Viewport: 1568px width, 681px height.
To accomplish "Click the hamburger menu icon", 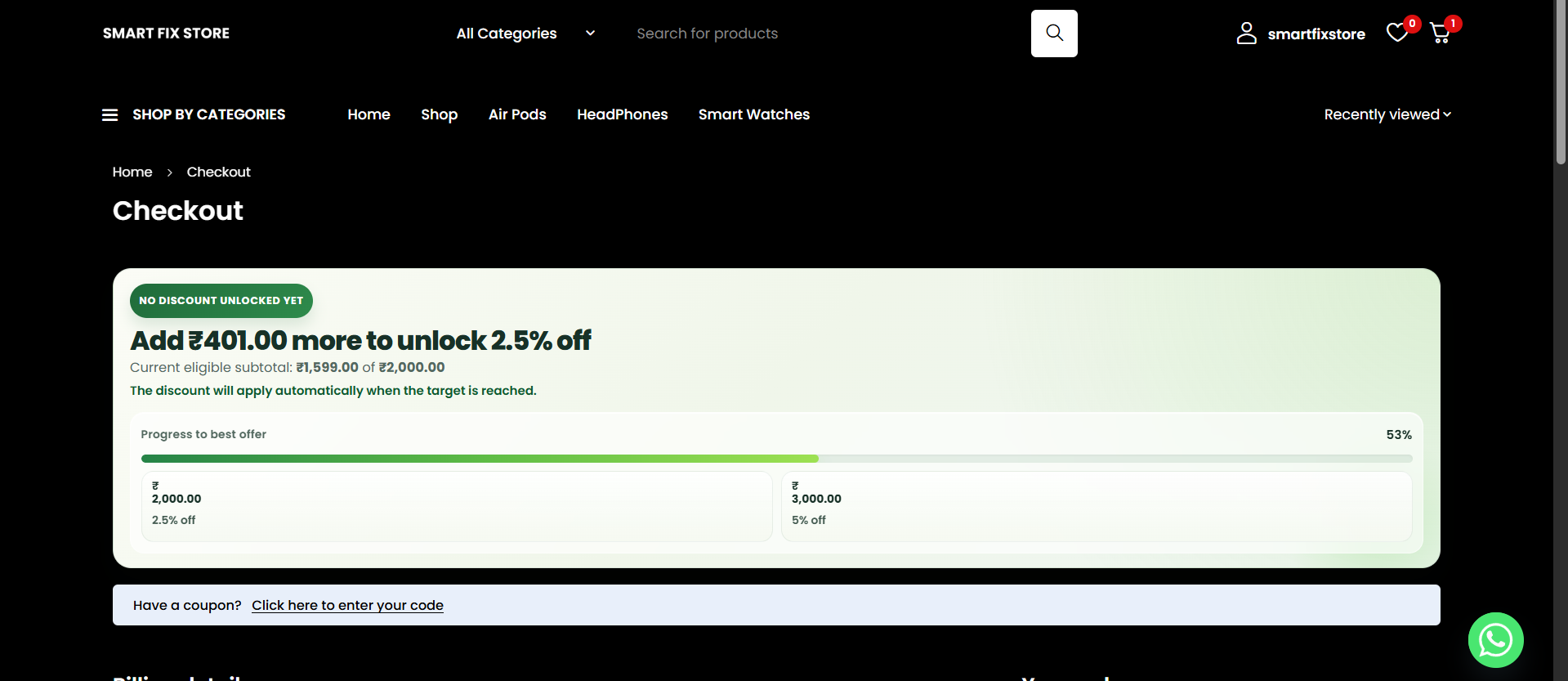I will tap(109, 115).
